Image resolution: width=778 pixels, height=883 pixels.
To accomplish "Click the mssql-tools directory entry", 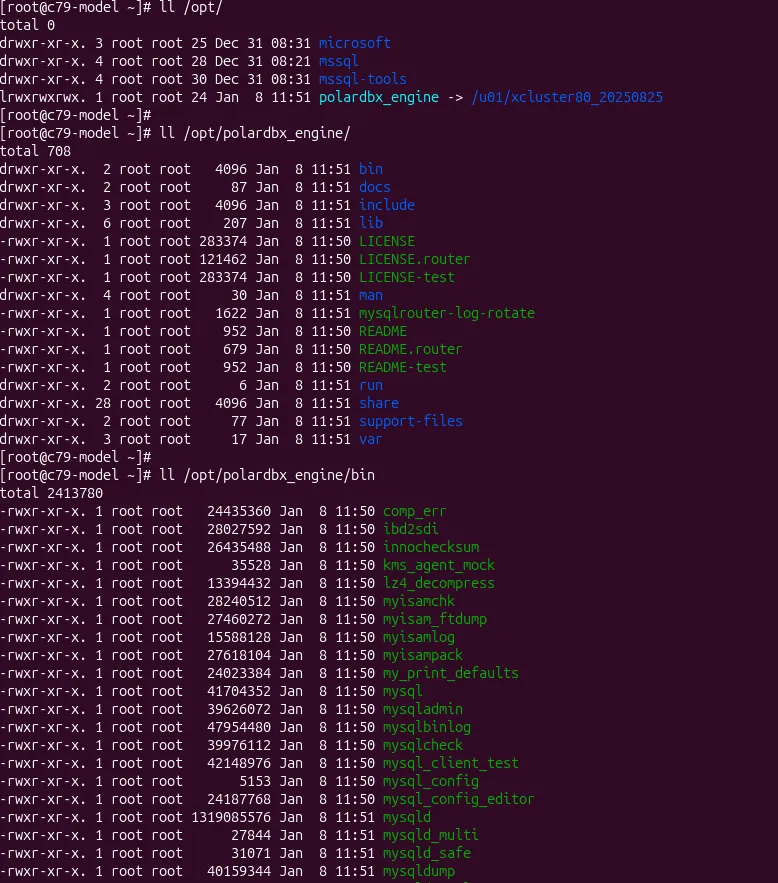I will pos(362,79).
